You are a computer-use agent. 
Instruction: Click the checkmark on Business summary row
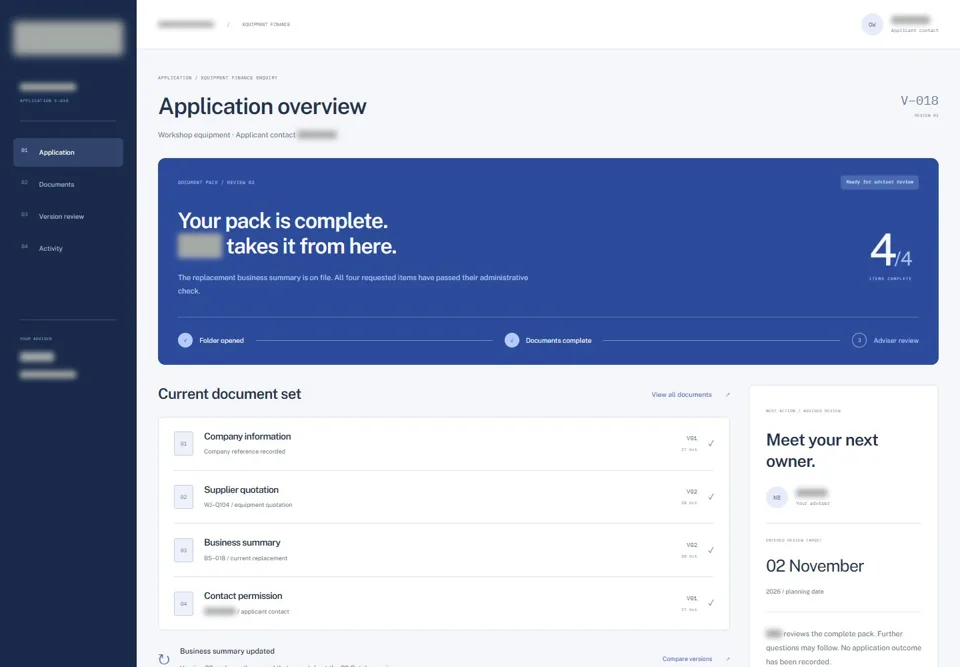711,550
